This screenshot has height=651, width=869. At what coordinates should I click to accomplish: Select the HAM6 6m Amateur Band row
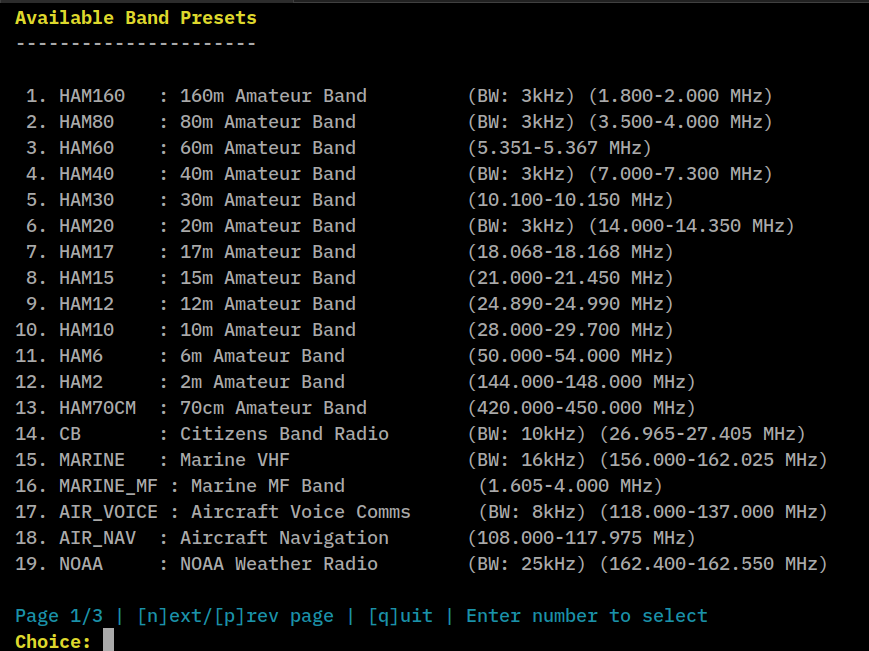[344, 356]
